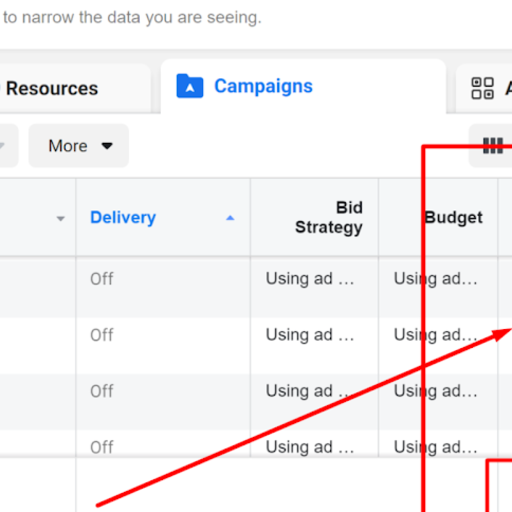This screenshot has width=512, height=512.
Task: Sort by the Delivery column header
Action: coord(123,217)
